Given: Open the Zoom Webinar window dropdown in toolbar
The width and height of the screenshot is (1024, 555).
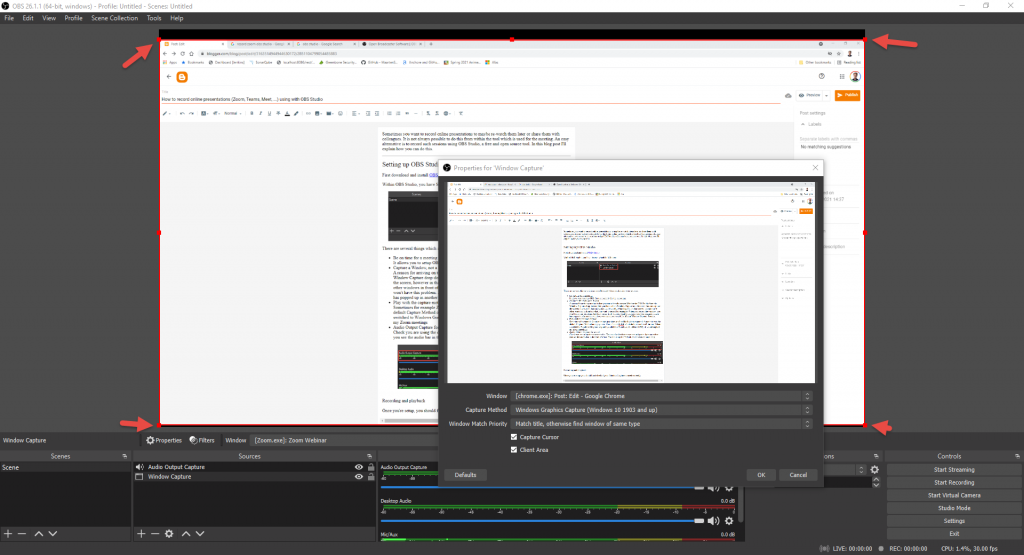Looking at the screenshot, I should tap(345, 440).
